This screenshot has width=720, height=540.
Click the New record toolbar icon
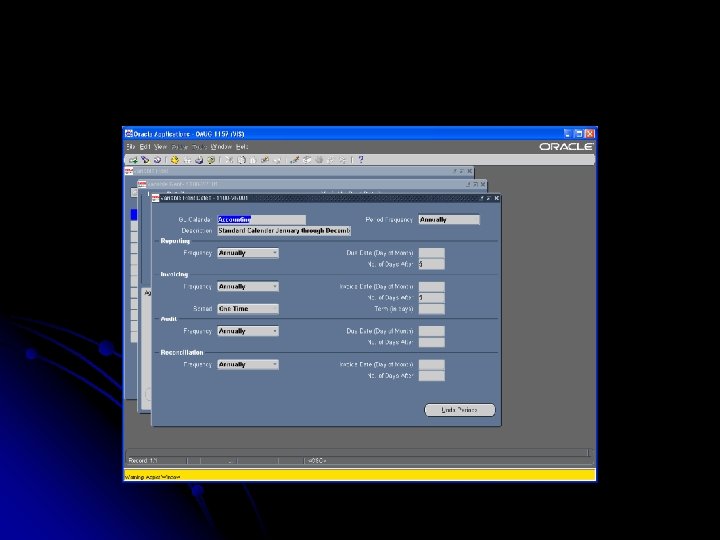pos(133,160)
